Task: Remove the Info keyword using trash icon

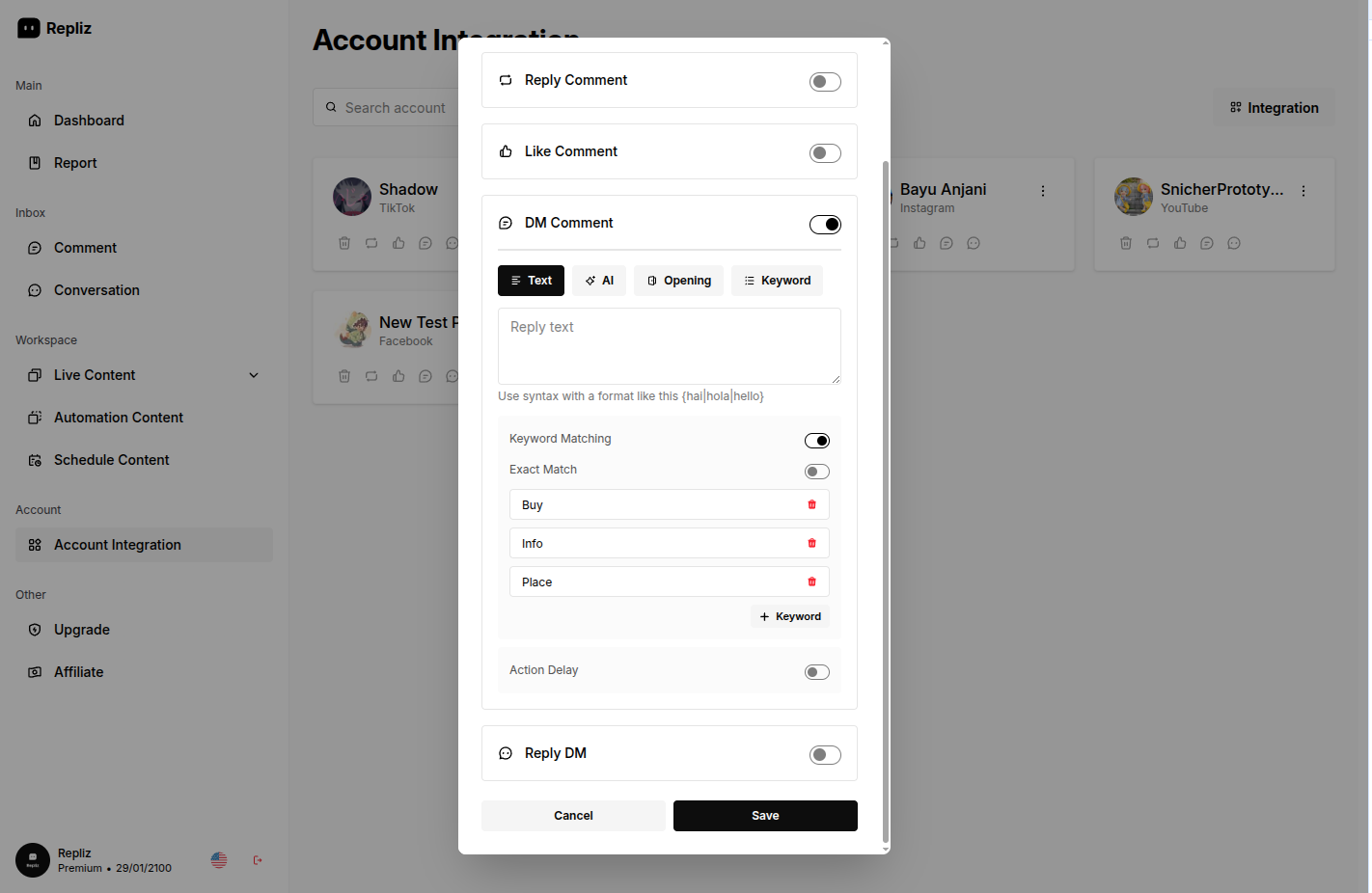Action: pyautogui.click(x=811, y=543)
